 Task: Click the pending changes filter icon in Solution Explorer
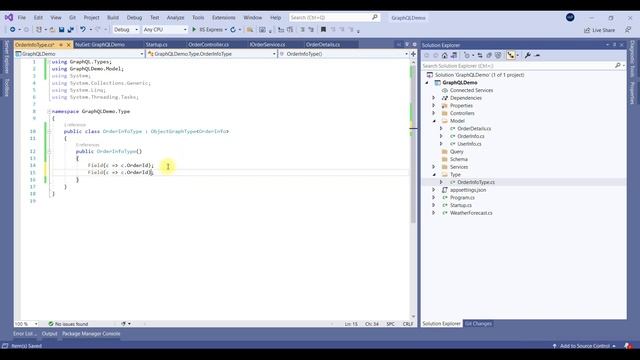467,56
